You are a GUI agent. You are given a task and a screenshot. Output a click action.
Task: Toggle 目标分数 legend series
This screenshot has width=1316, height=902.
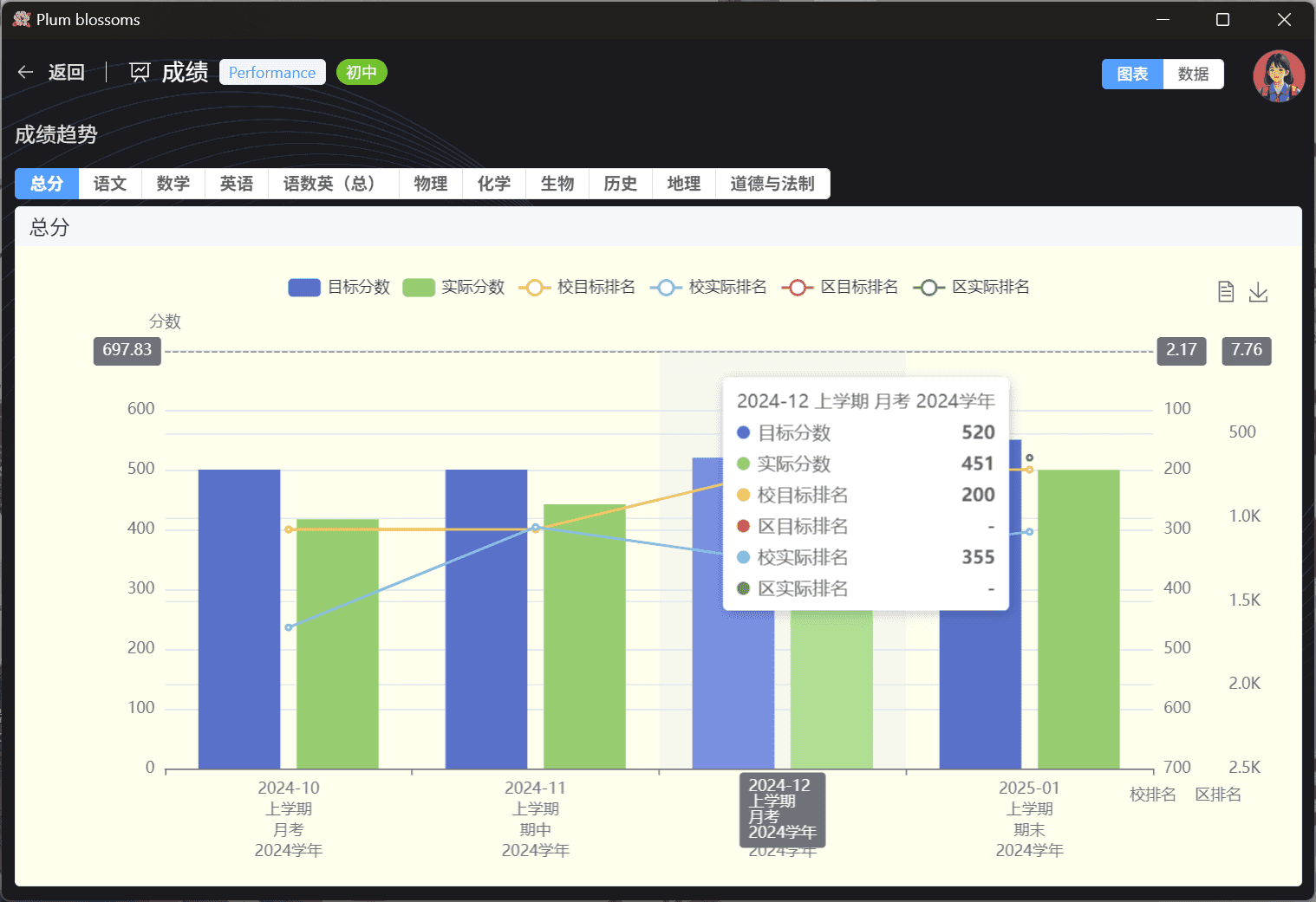[339, 288]
